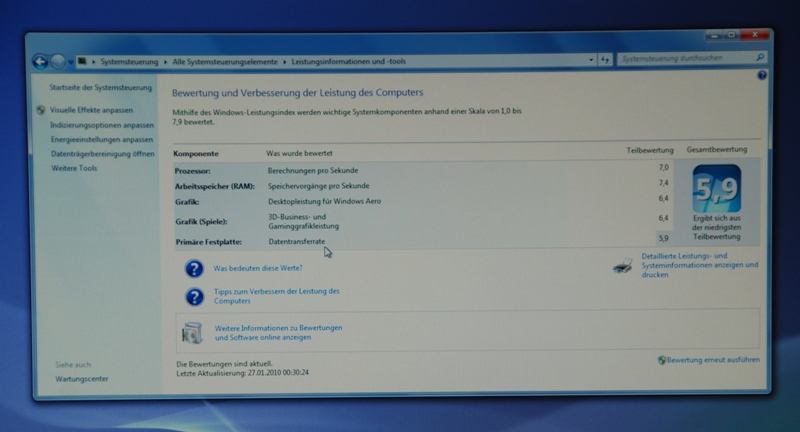Click the Forward navigation arrow button
Screen dimensions: 800x432
pos(58,62)
